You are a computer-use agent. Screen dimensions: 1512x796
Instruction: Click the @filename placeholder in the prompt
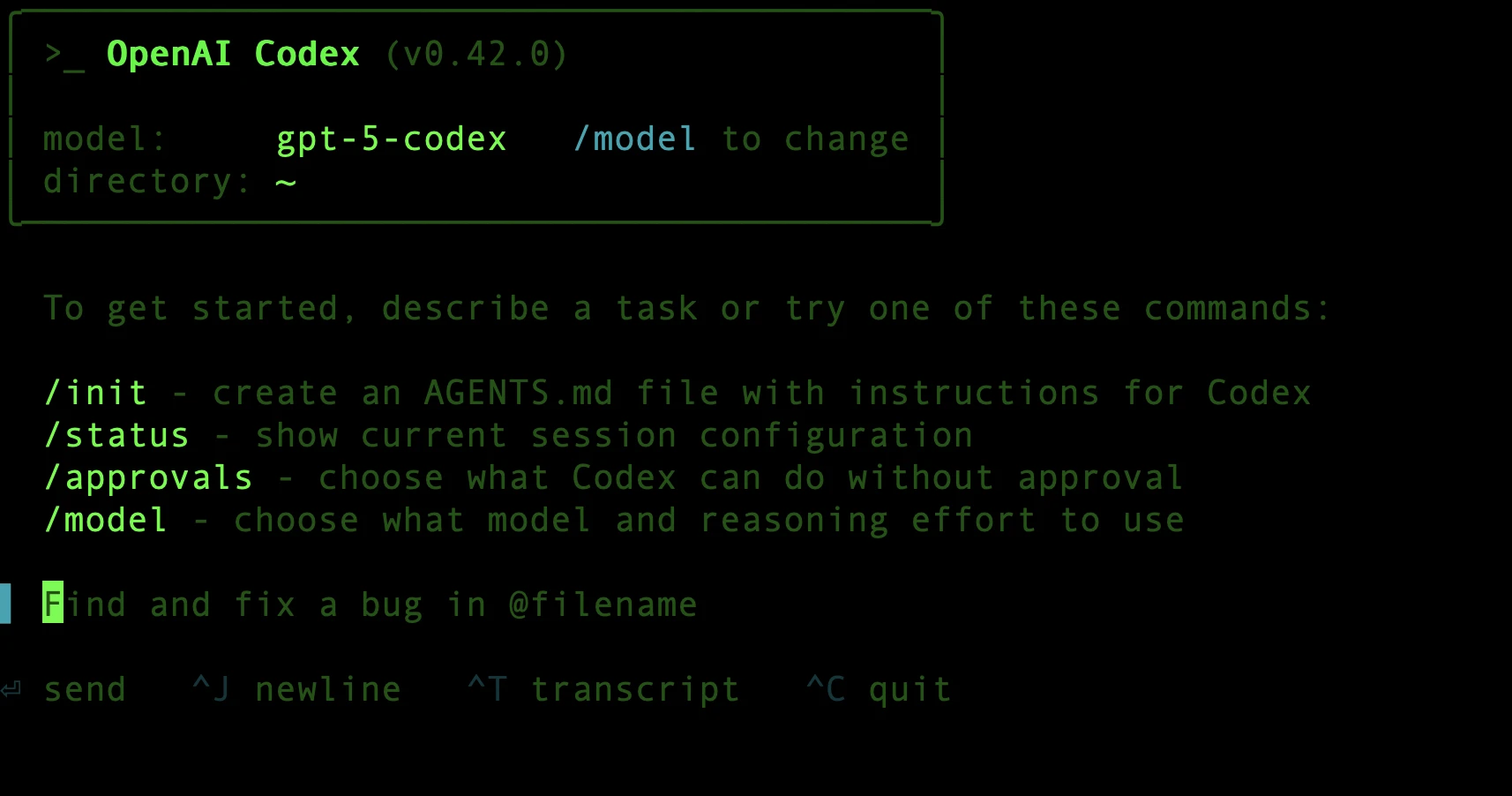[603, 605]
